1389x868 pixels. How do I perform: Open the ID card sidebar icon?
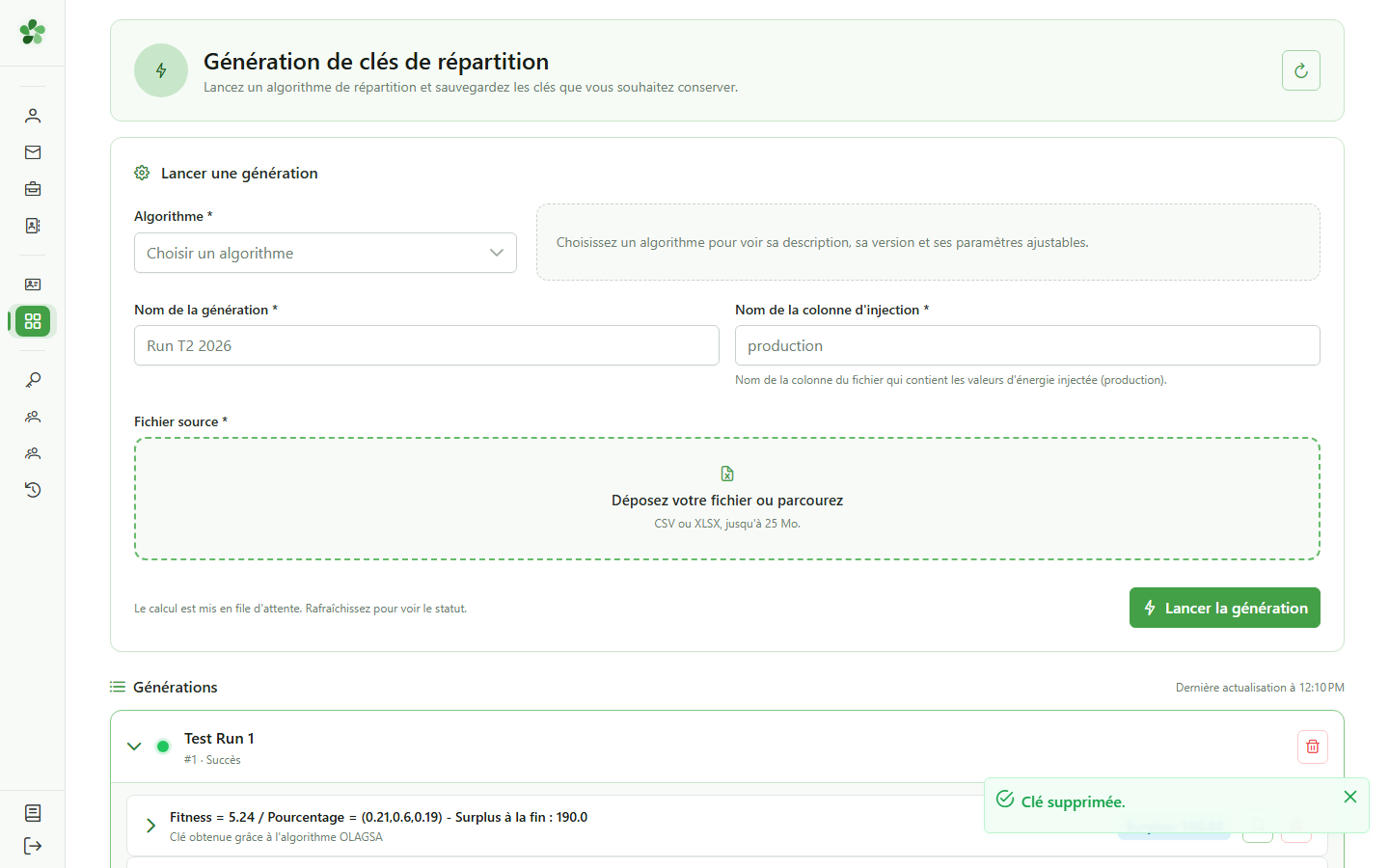click(x=33, y=285)
